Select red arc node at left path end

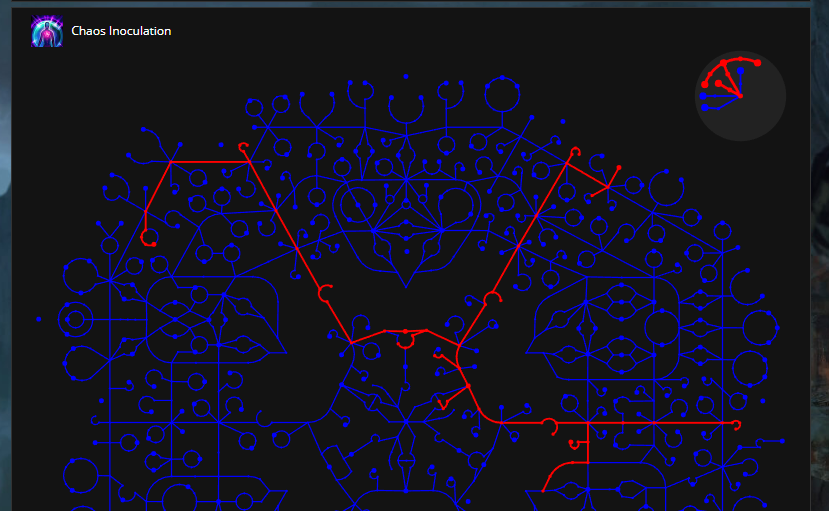click(149, 239)
